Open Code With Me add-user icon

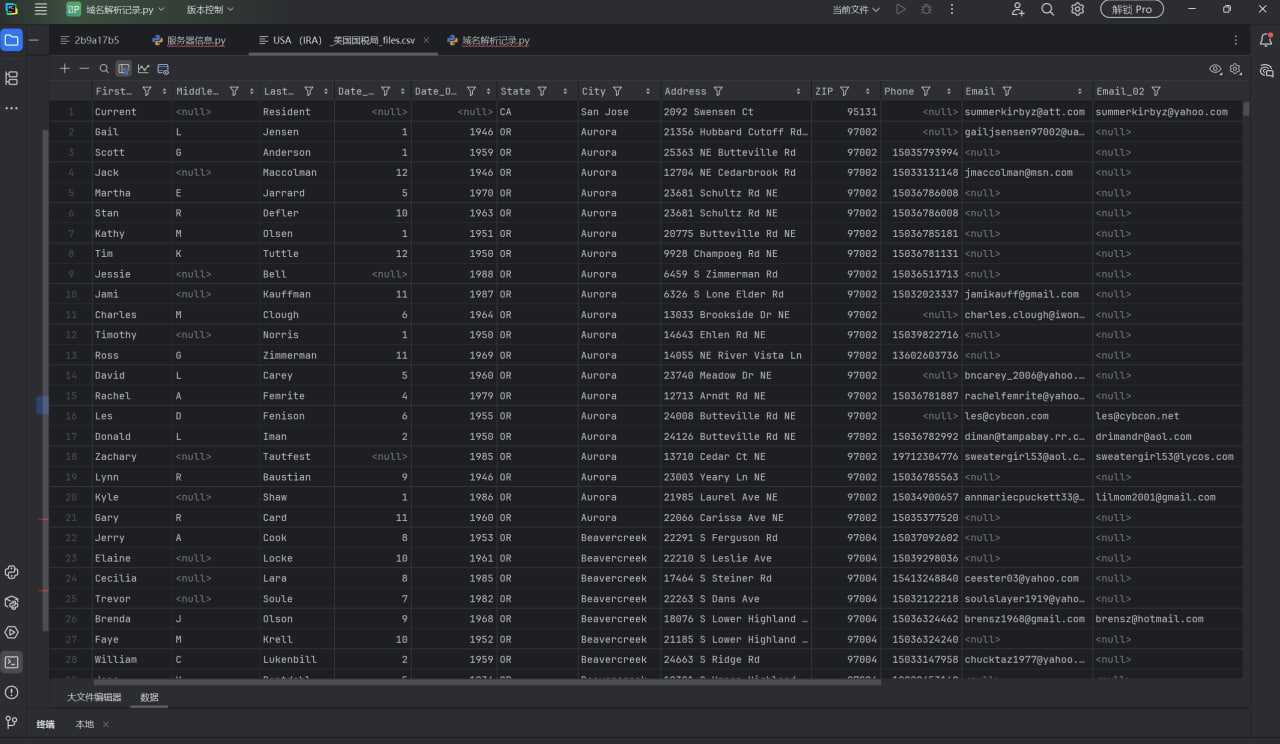pyautogui.click(x=1018, y=9)
